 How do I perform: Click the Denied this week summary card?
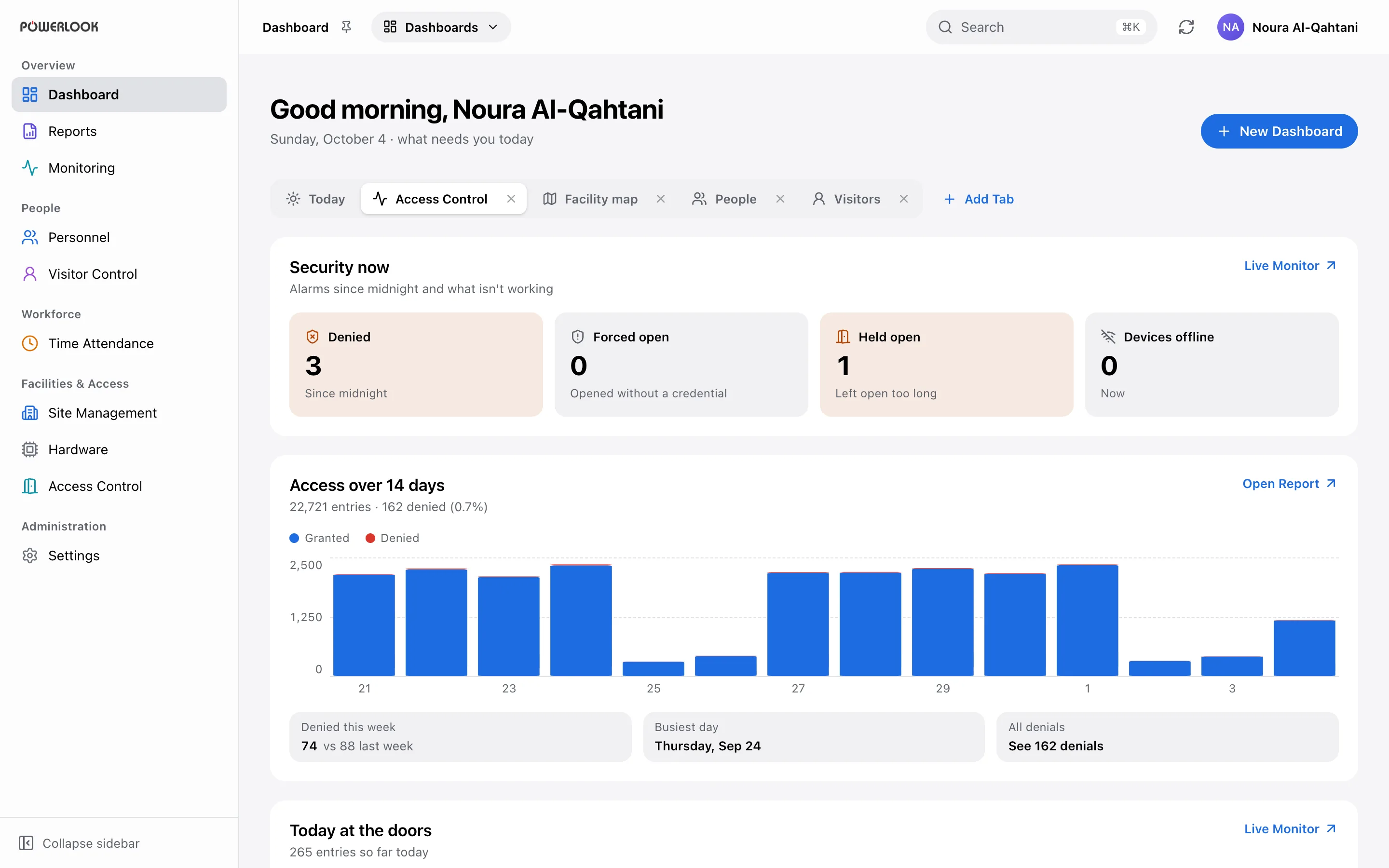[460, 737]
